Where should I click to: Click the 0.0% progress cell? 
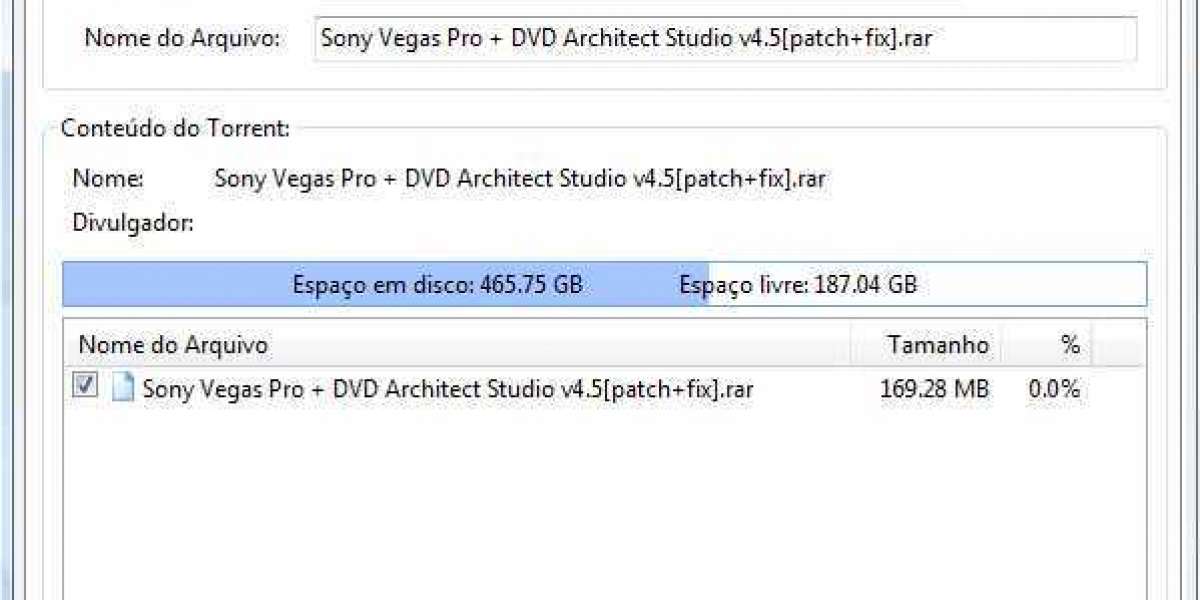click(x=1054, y=389)
